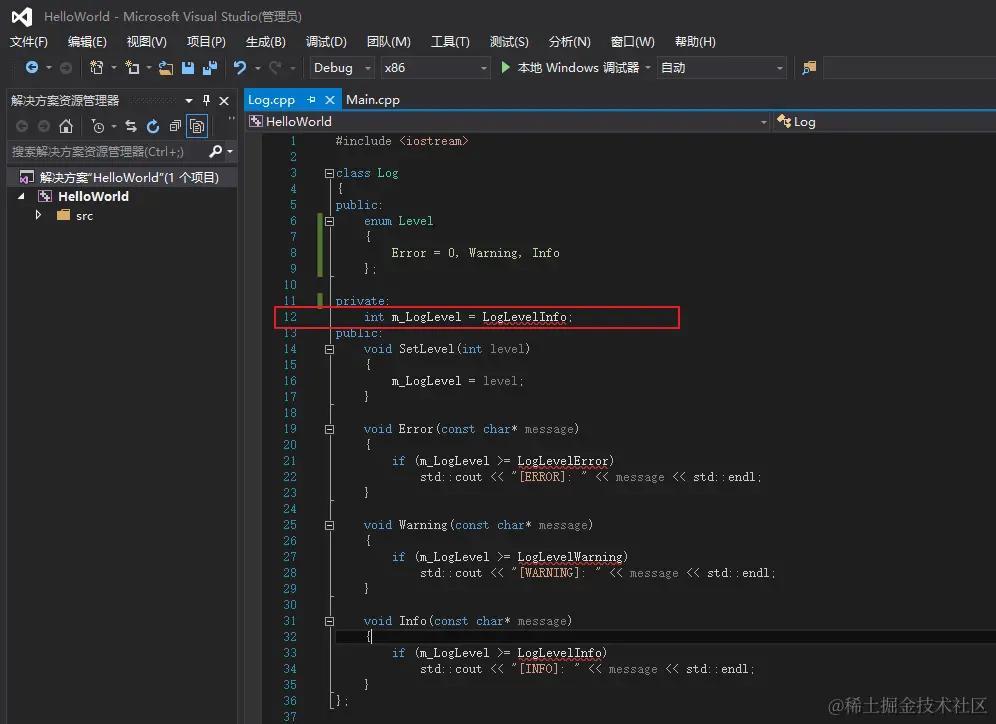
Task: Click the Undo arrow icon
Action: click(240, 68)
